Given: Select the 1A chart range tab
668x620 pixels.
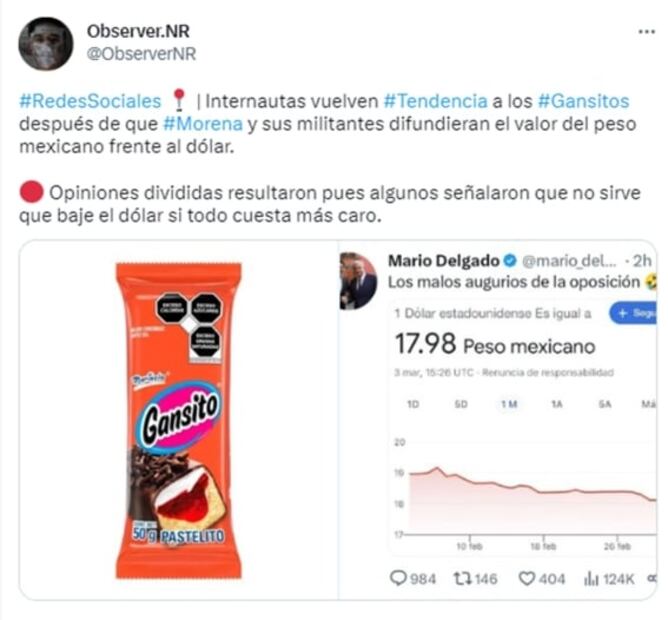Looking at the screenshot, I should pos(557,404).
